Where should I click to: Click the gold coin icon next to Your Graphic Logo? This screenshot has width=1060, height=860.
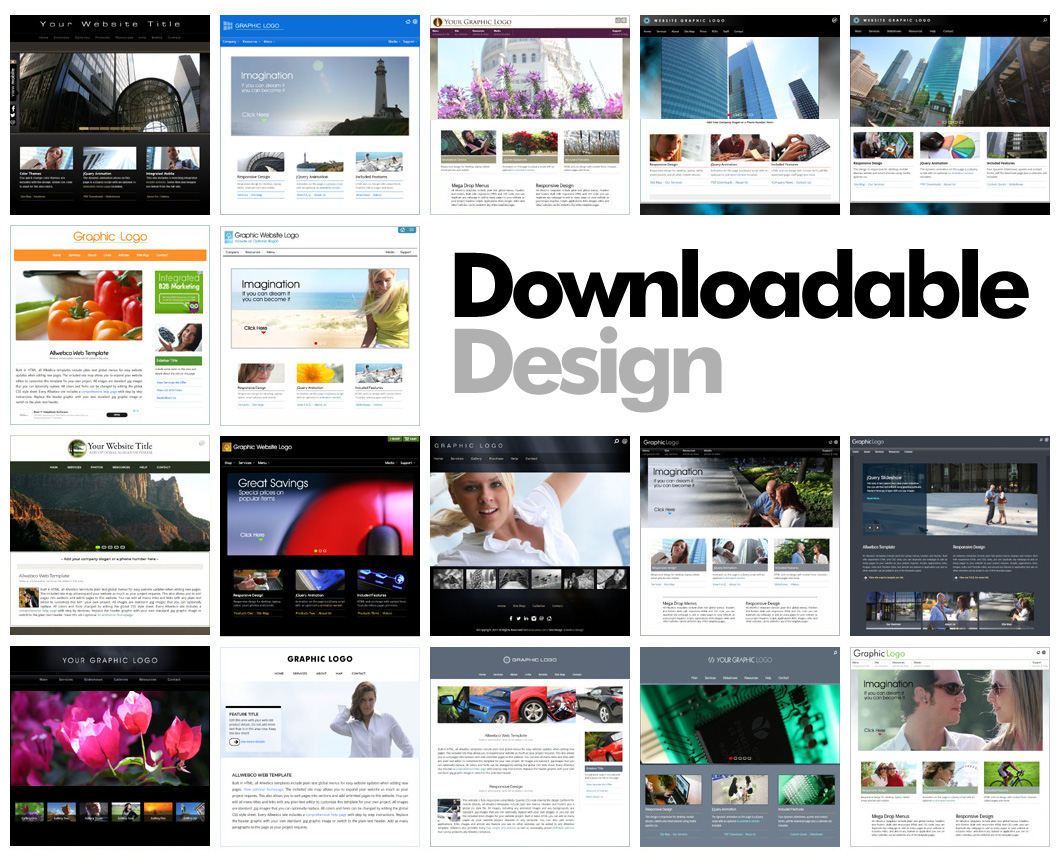(x=437, y=21)
